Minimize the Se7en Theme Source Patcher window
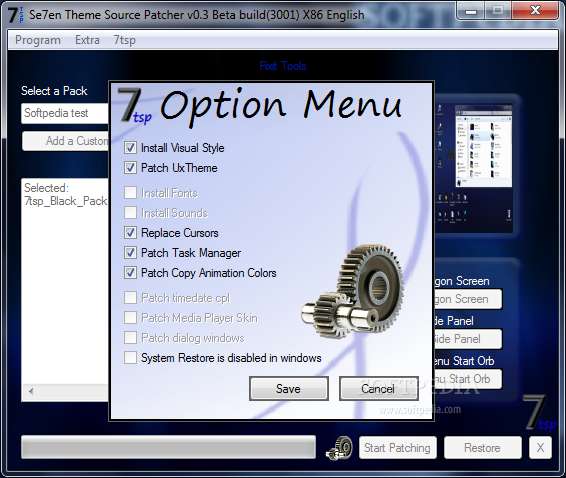The height and width of the screenshot is (478, 566). click(471, 11)
